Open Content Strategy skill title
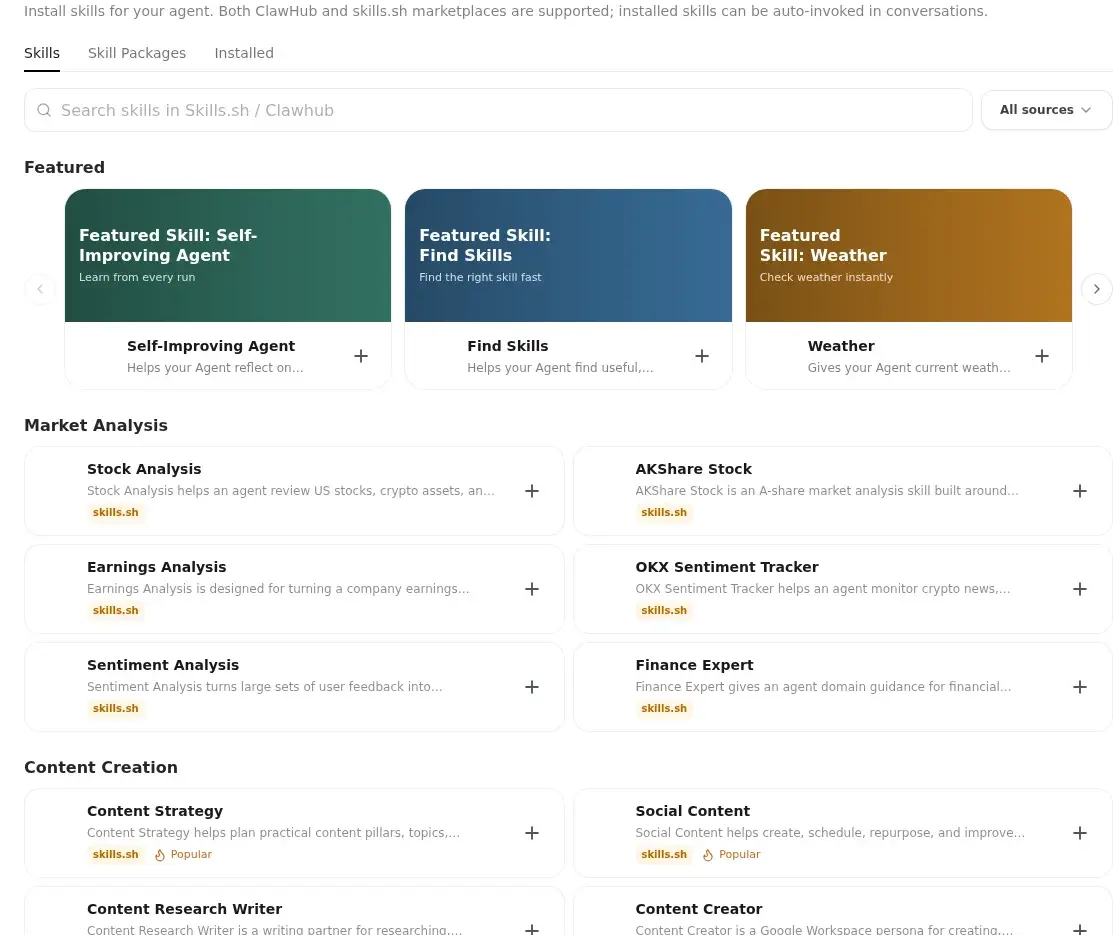The height and width of the screenshot is (935, 1113). (x=155, y=811)
